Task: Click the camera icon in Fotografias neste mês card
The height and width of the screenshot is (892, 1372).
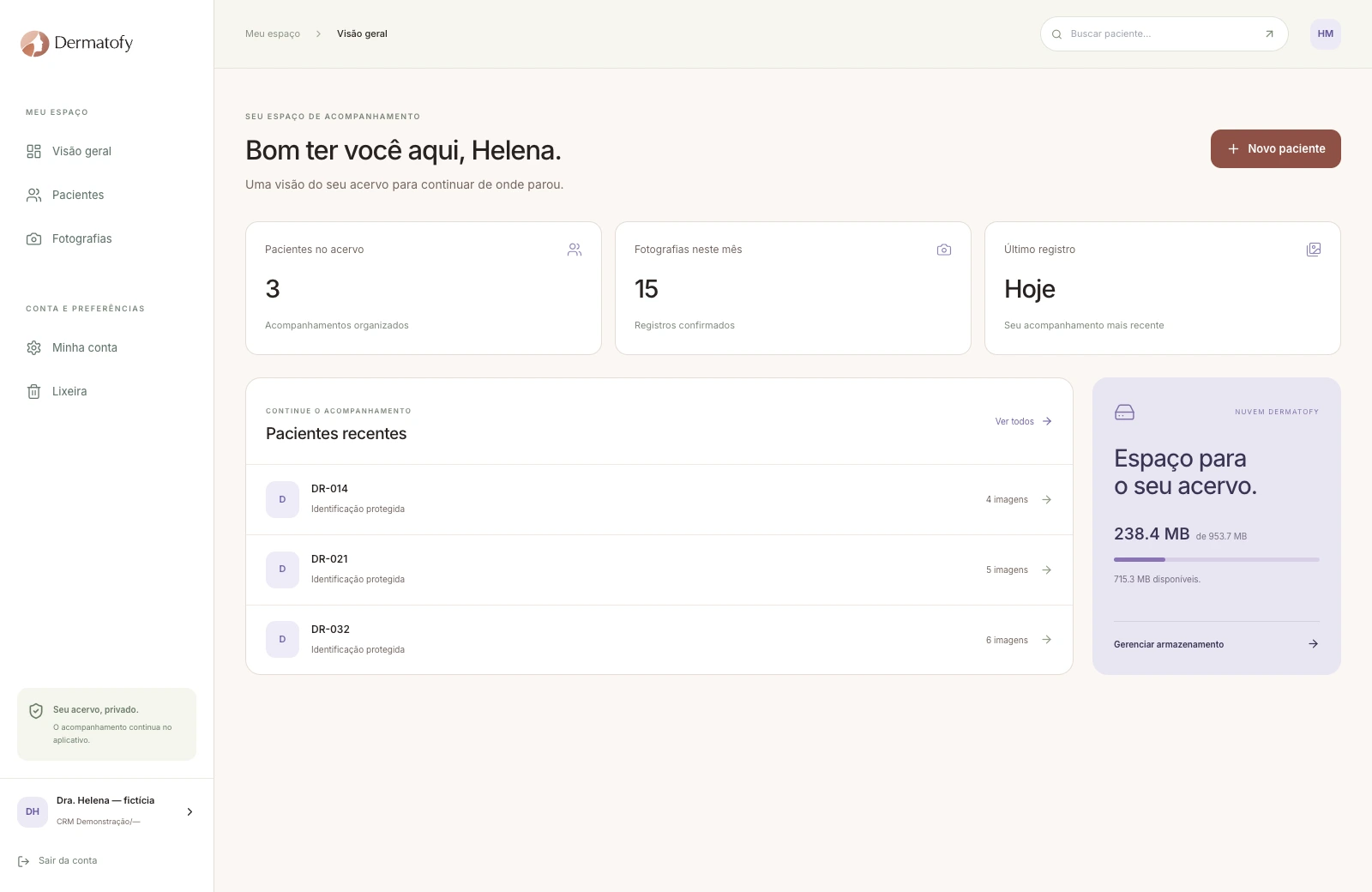Action: pyautogui.click(x=944, y=250)
